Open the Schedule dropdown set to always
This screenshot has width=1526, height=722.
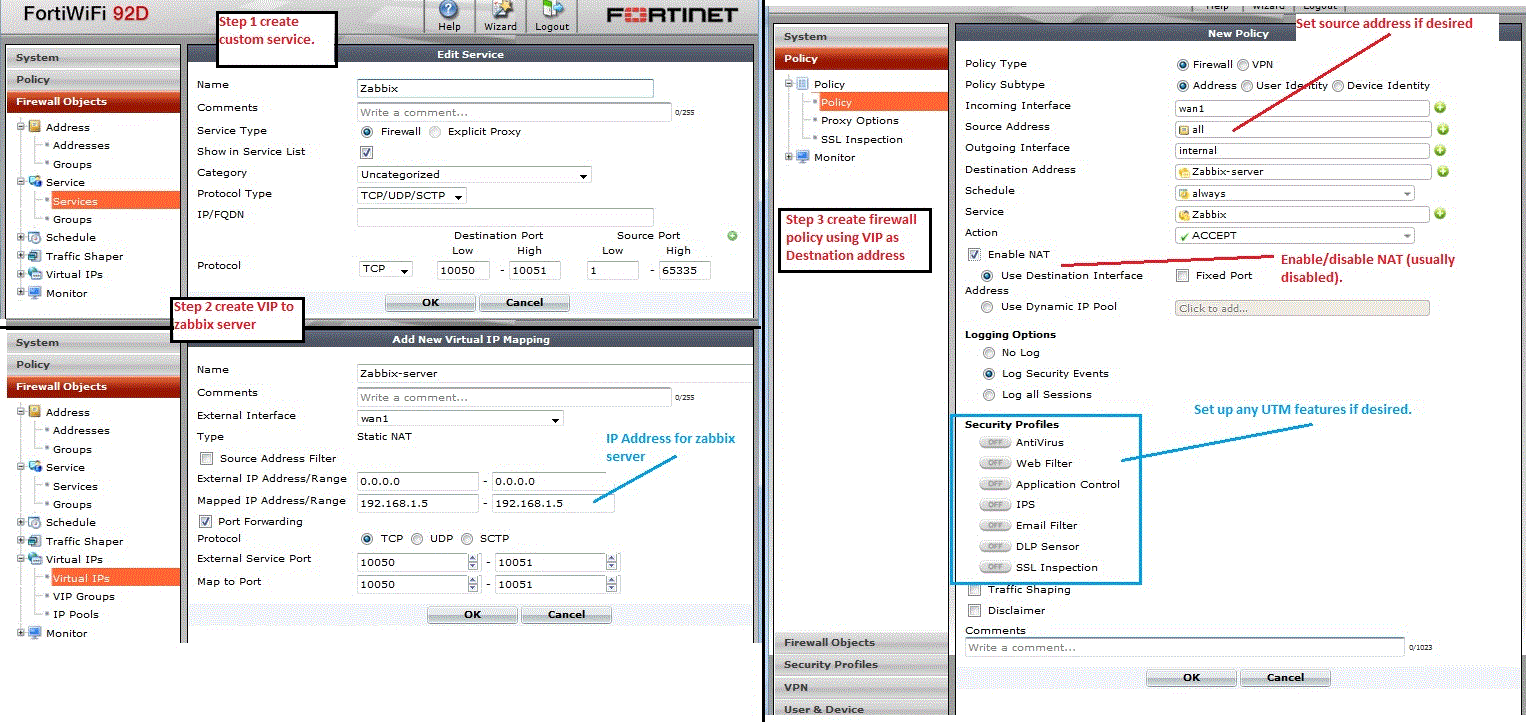pyautogui.click(x=1294, y=193)
